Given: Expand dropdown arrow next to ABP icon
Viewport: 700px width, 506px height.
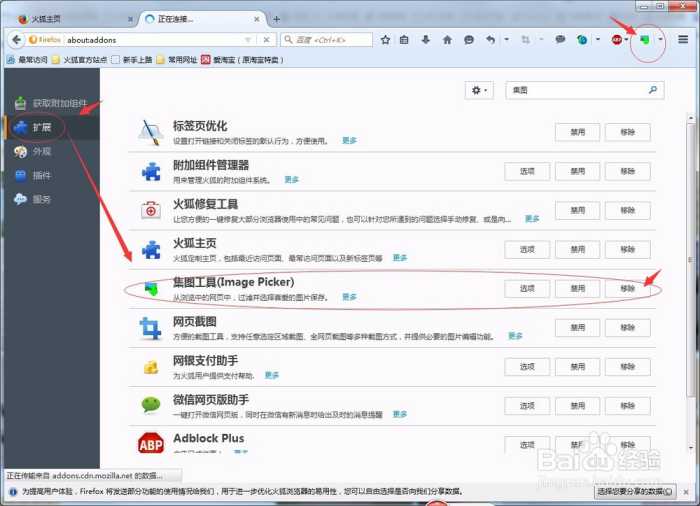Looking at the screenshot, I should (x=626, y=40).
